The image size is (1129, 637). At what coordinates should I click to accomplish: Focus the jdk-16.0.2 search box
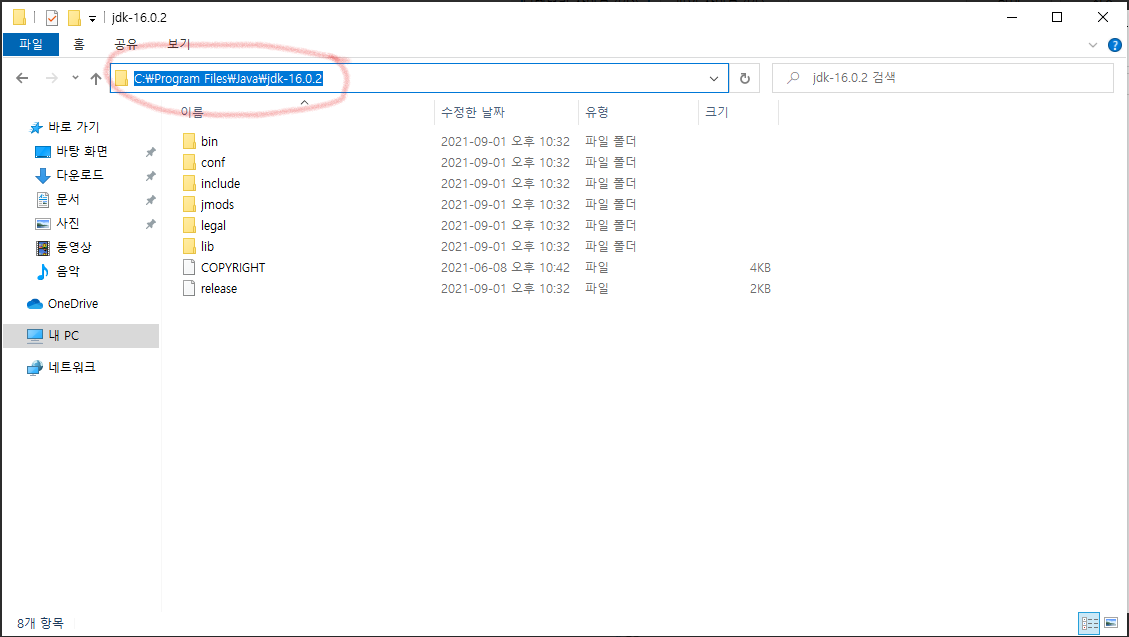tap(943, 78)
